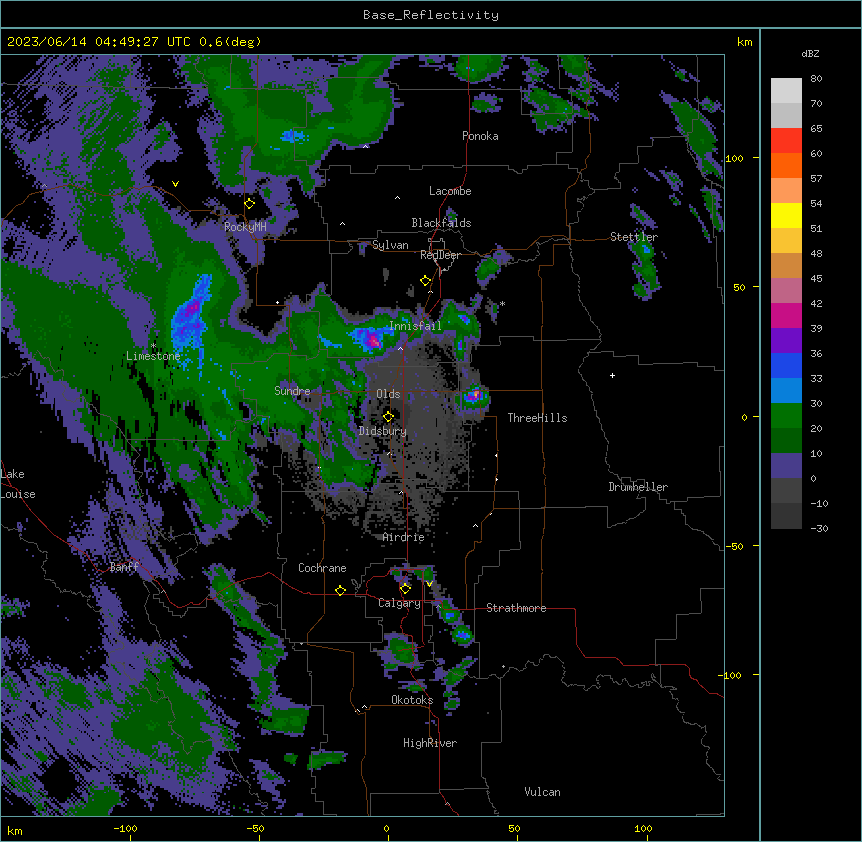
Task: Click the Limestone label
Action: (x=153, y=356)
